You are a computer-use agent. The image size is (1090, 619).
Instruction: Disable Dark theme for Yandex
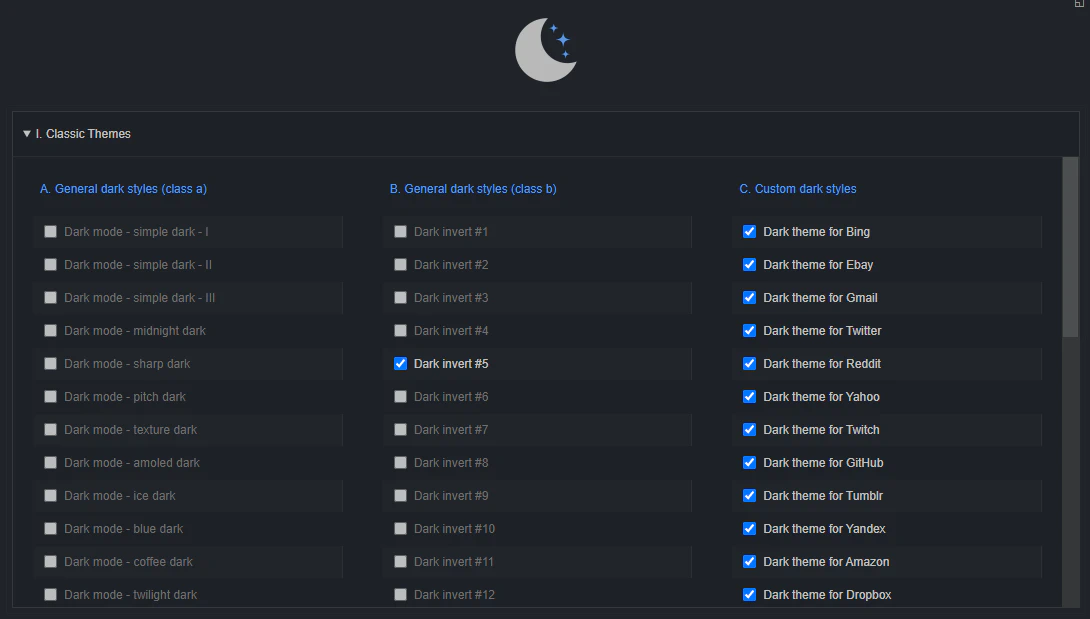pyautogui.click(x=749, y=529)
